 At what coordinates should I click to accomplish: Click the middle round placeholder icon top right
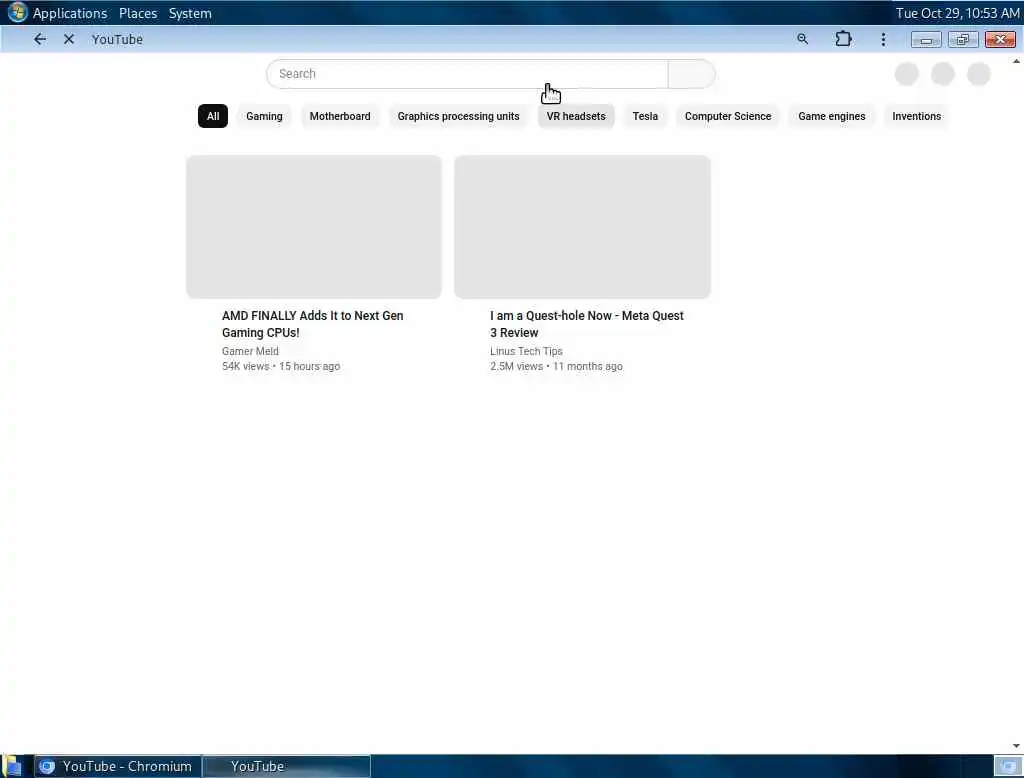(x=942, y=74)
